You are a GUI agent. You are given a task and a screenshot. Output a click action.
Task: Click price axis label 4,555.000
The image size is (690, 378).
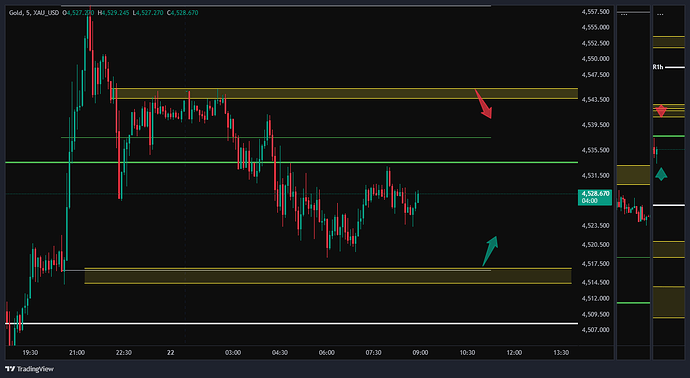(595, 27)
